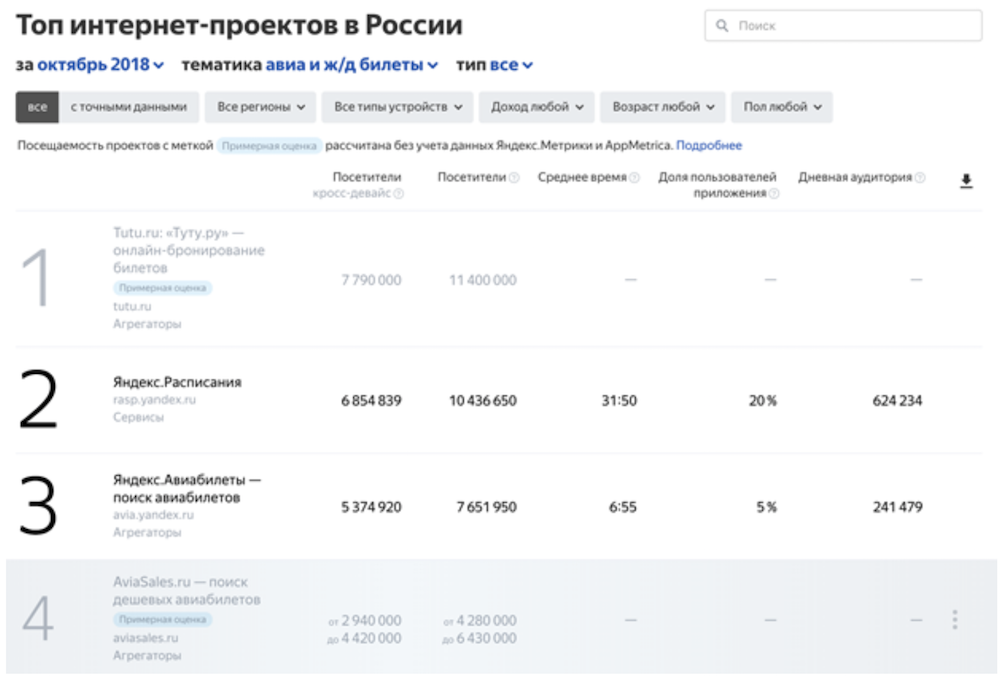Click the app share value 20 %
This screenshot has width=1000, height=677.
click(x=763, y=401)
